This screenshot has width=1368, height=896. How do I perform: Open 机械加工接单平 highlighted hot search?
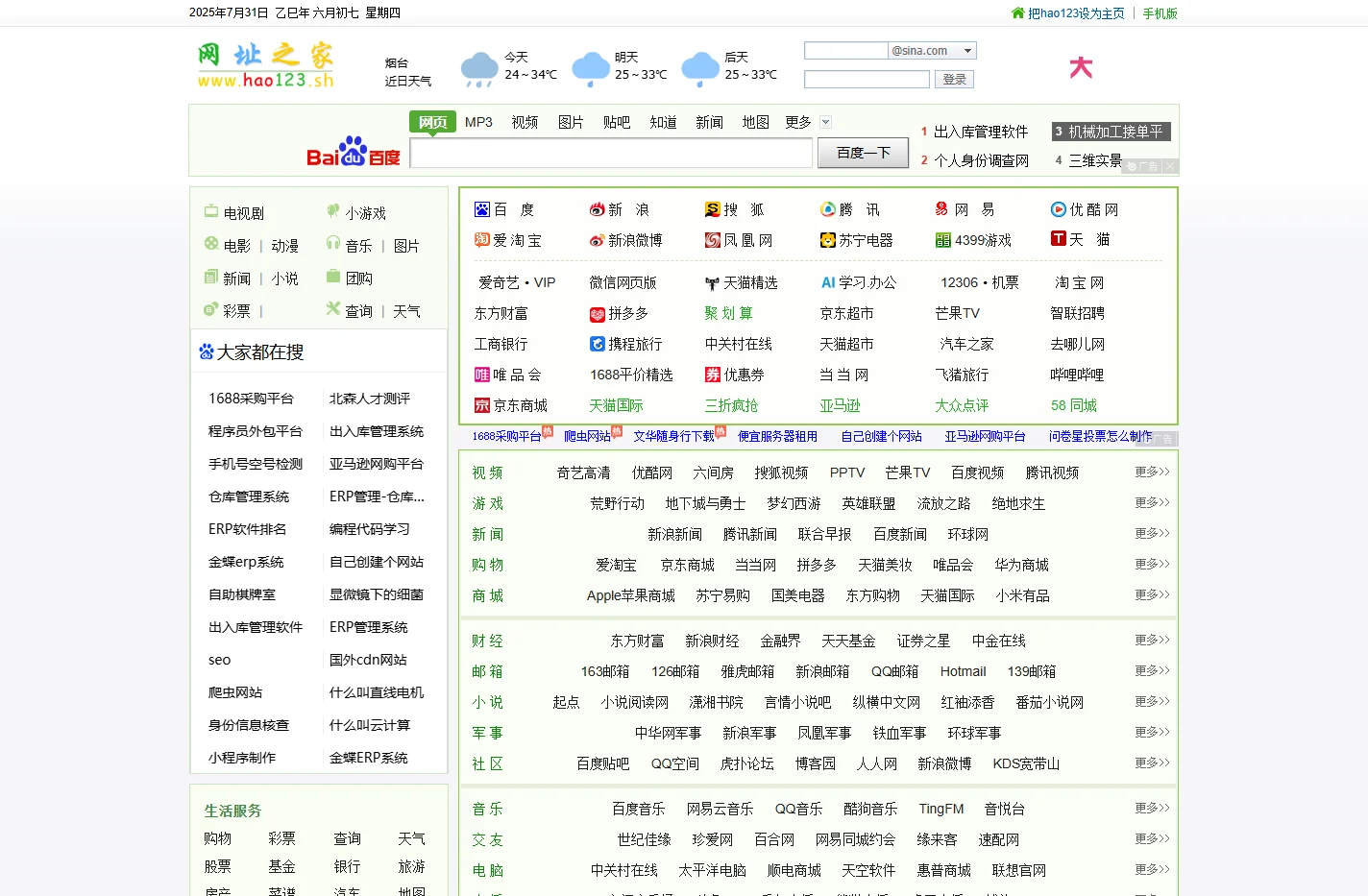point(1111,132)
